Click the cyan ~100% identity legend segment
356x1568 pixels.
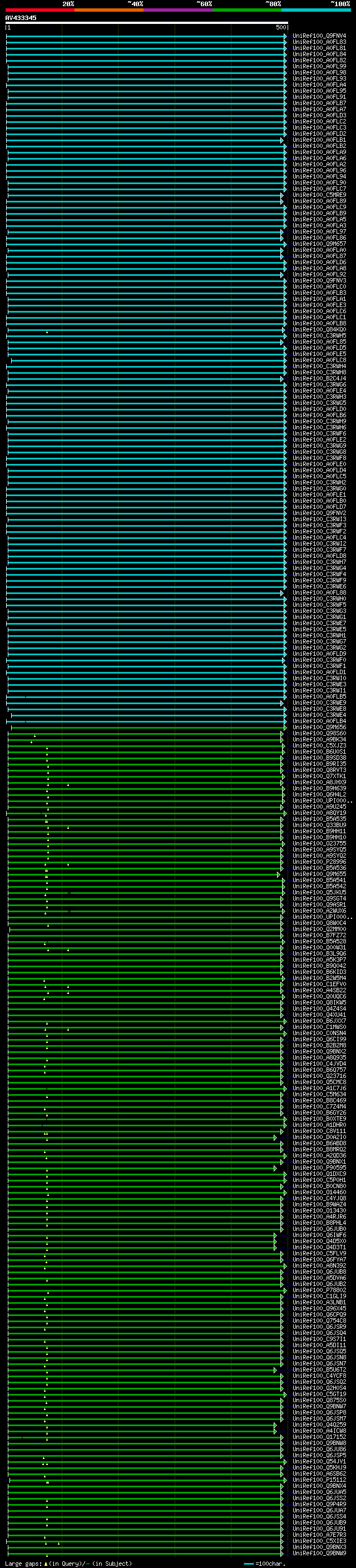point(316,10)
